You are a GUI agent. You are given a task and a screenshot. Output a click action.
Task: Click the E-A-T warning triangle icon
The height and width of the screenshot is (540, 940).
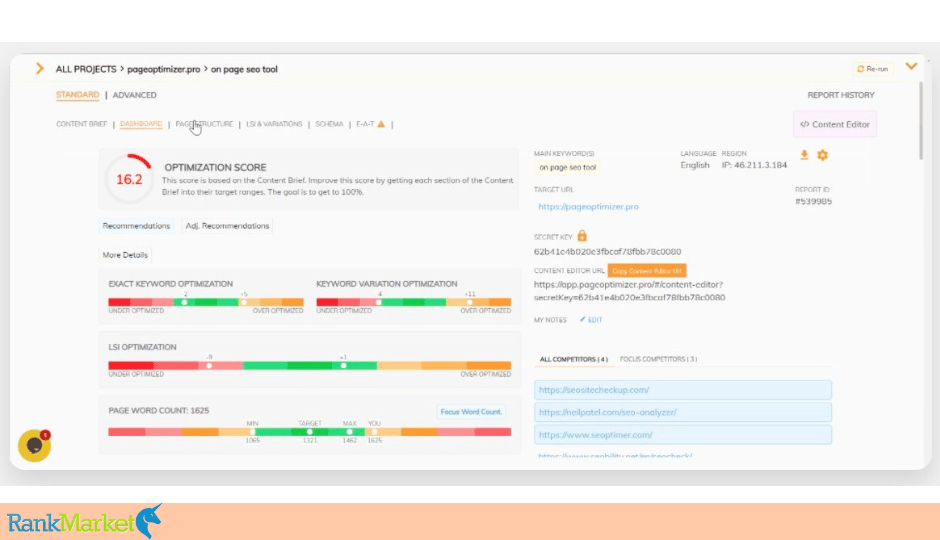381,124
